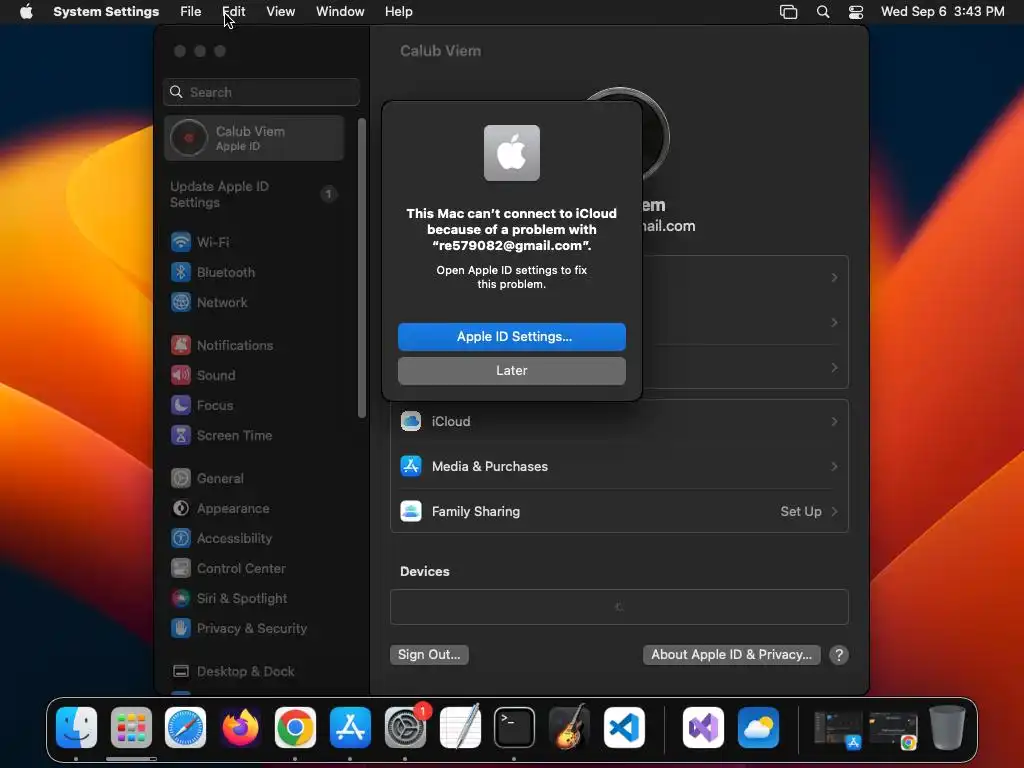Open Spotlight search in menu bar
The height and width of the screenshot is (768, 1024).
[x=823, y=12]
